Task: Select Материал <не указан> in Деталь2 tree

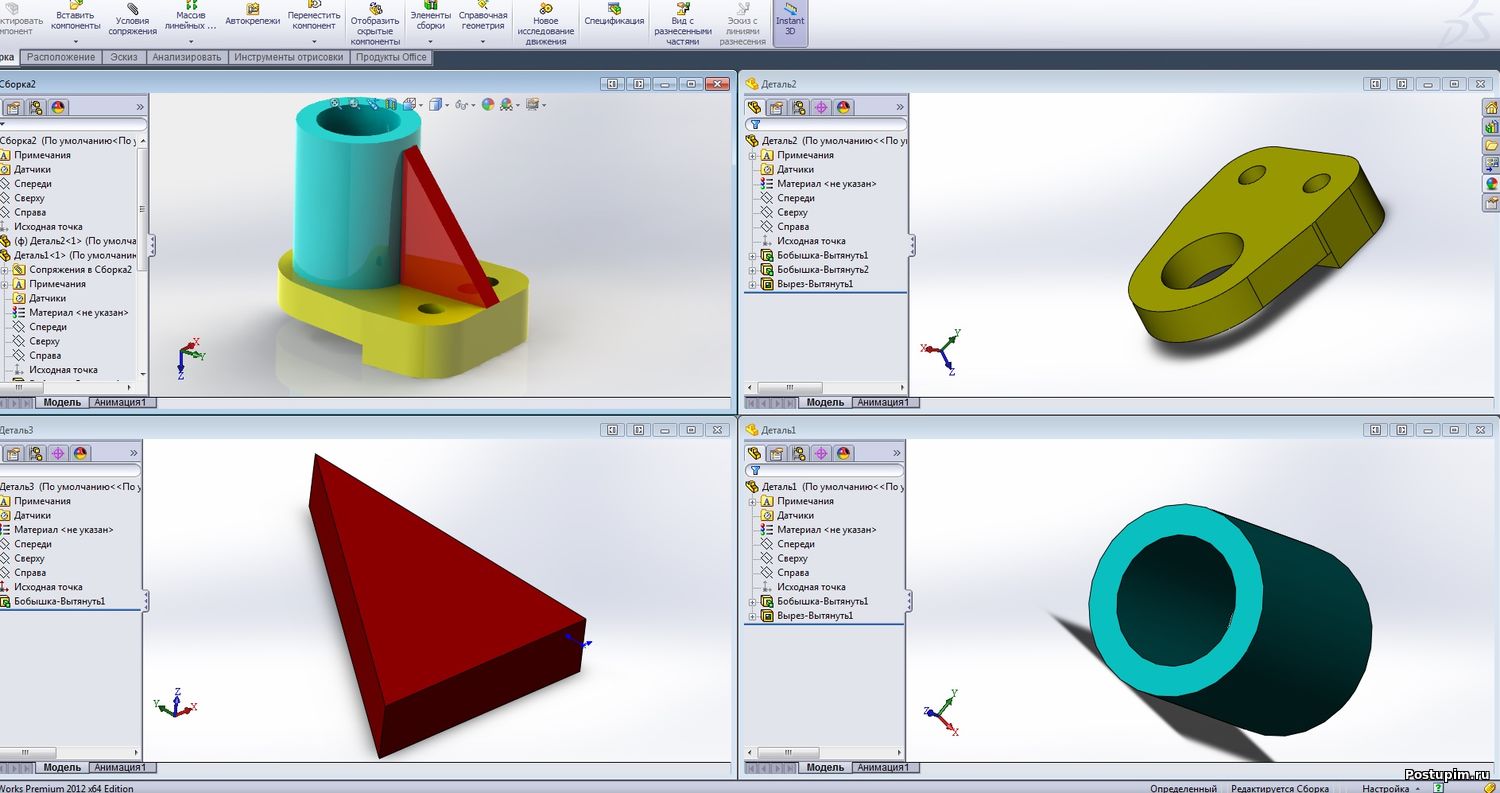Action: (x=826, y=184)
